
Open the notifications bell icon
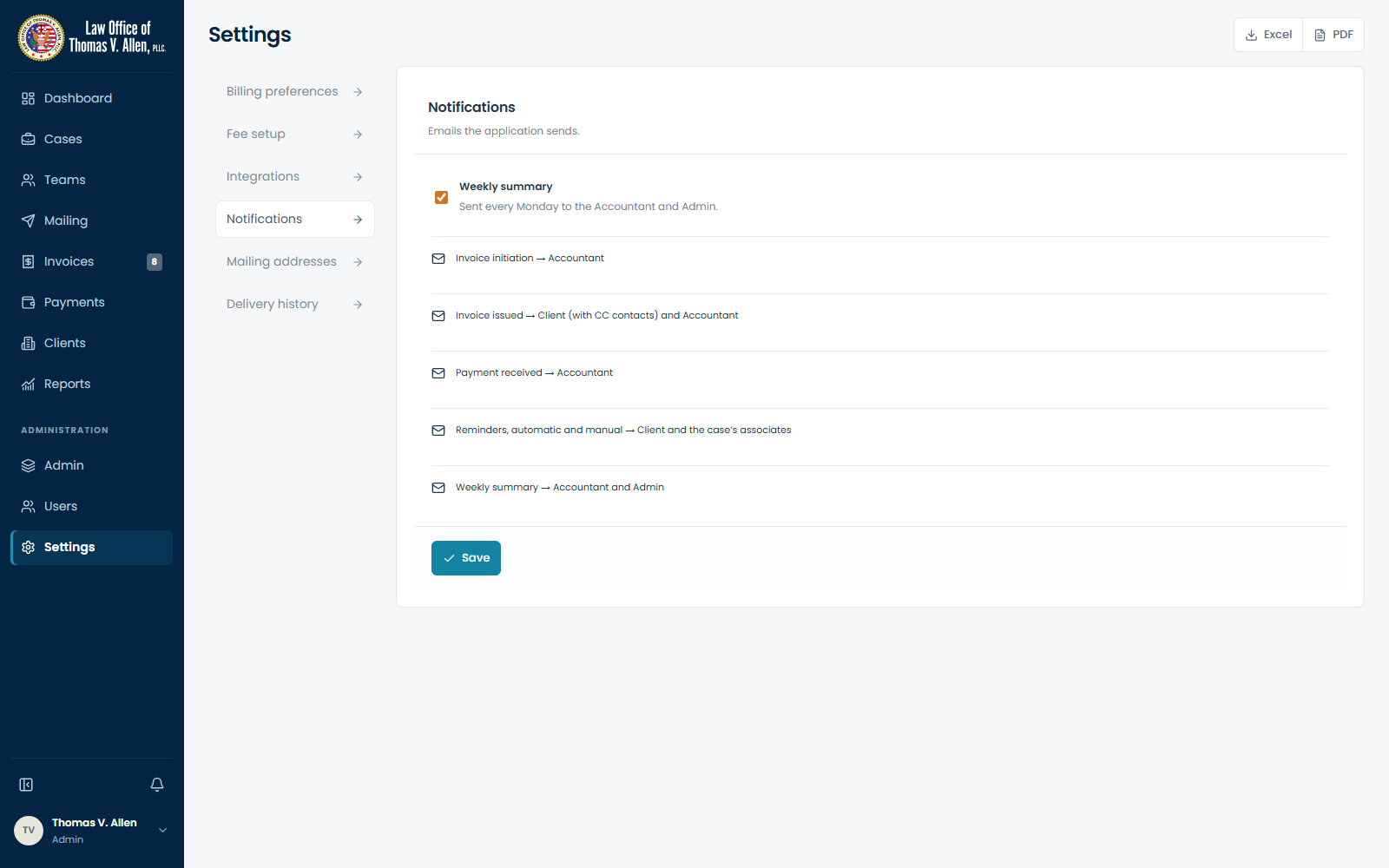[157, 785]
